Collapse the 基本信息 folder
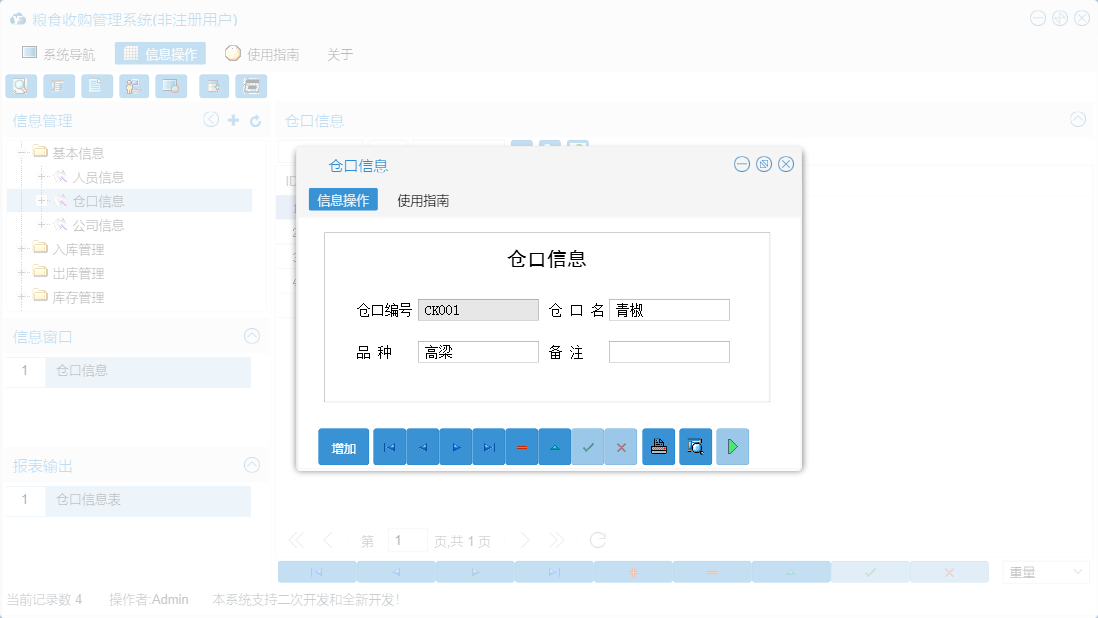This screenshot has height=618, width=1098. pos(22,152)
